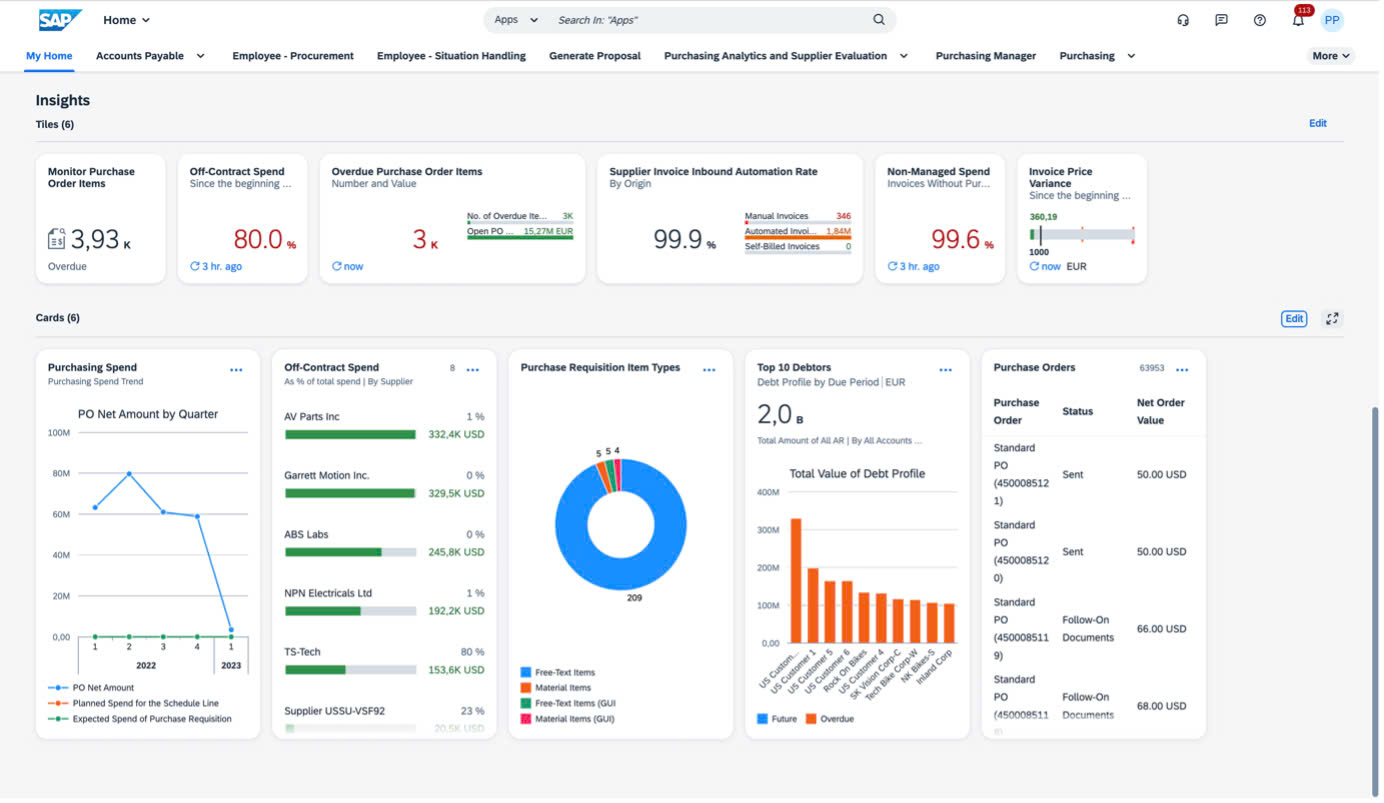The height and width of the screenshot is (803, 1384).
Task: Open the PP user profile avatar
Action: [x=1332, y=19]
